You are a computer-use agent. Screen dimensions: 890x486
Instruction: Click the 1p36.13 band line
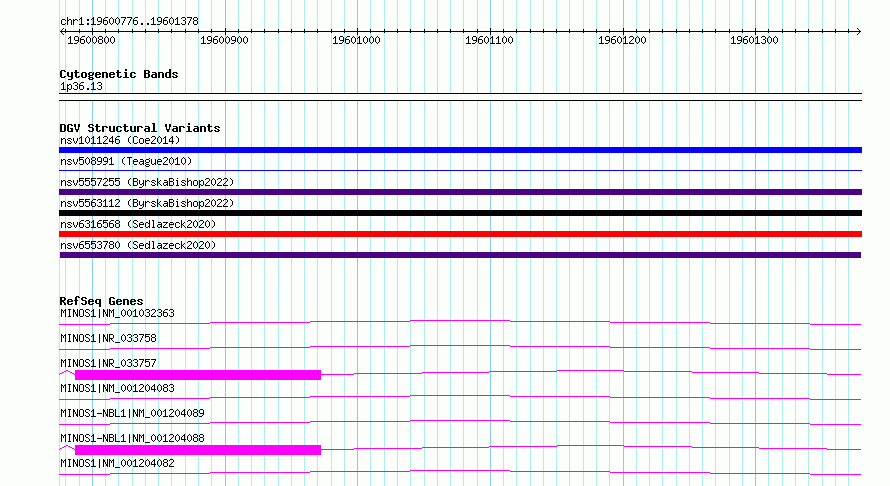(460, 97)
